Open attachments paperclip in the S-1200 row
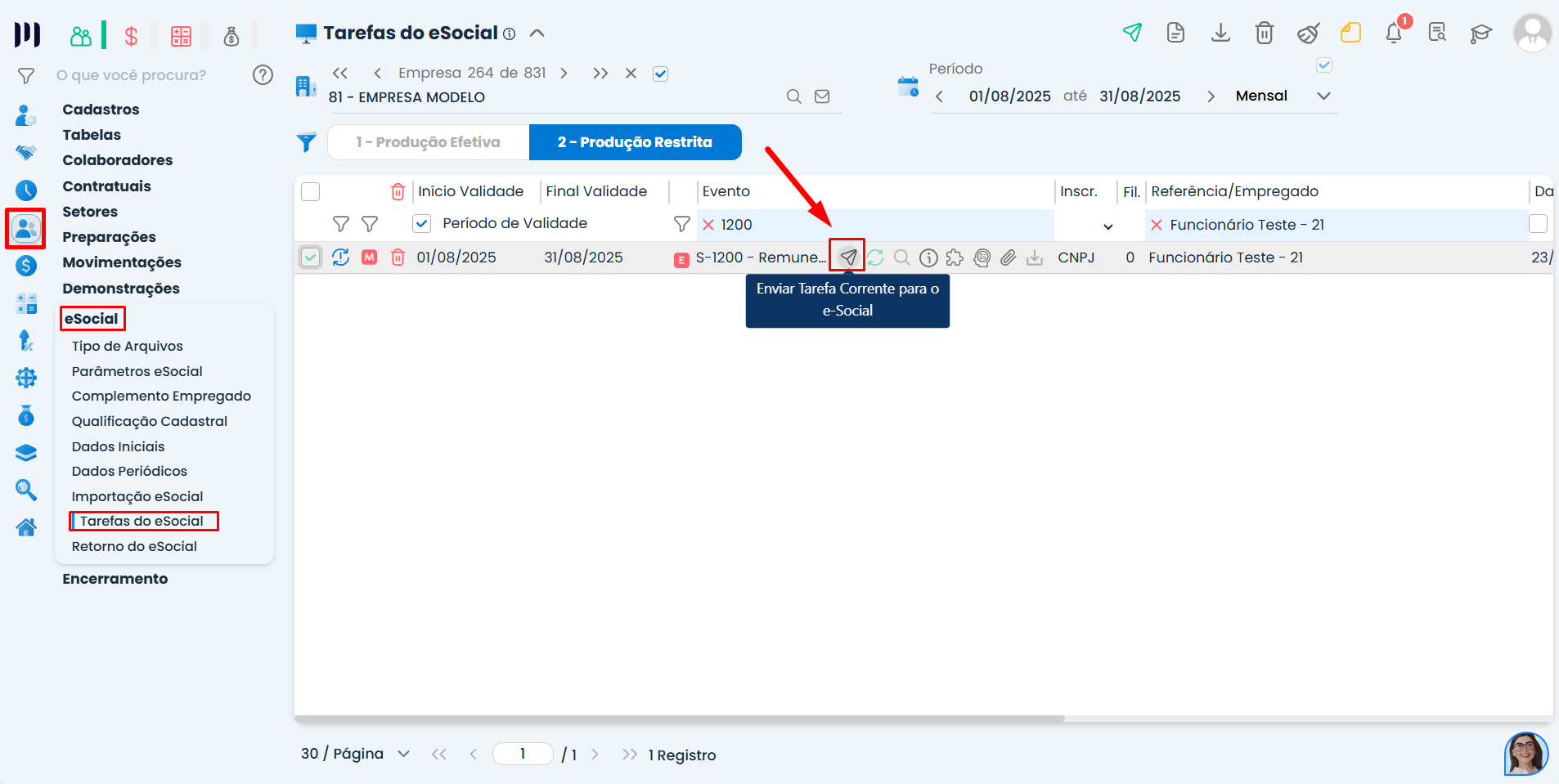 [x=1009, y=258]
